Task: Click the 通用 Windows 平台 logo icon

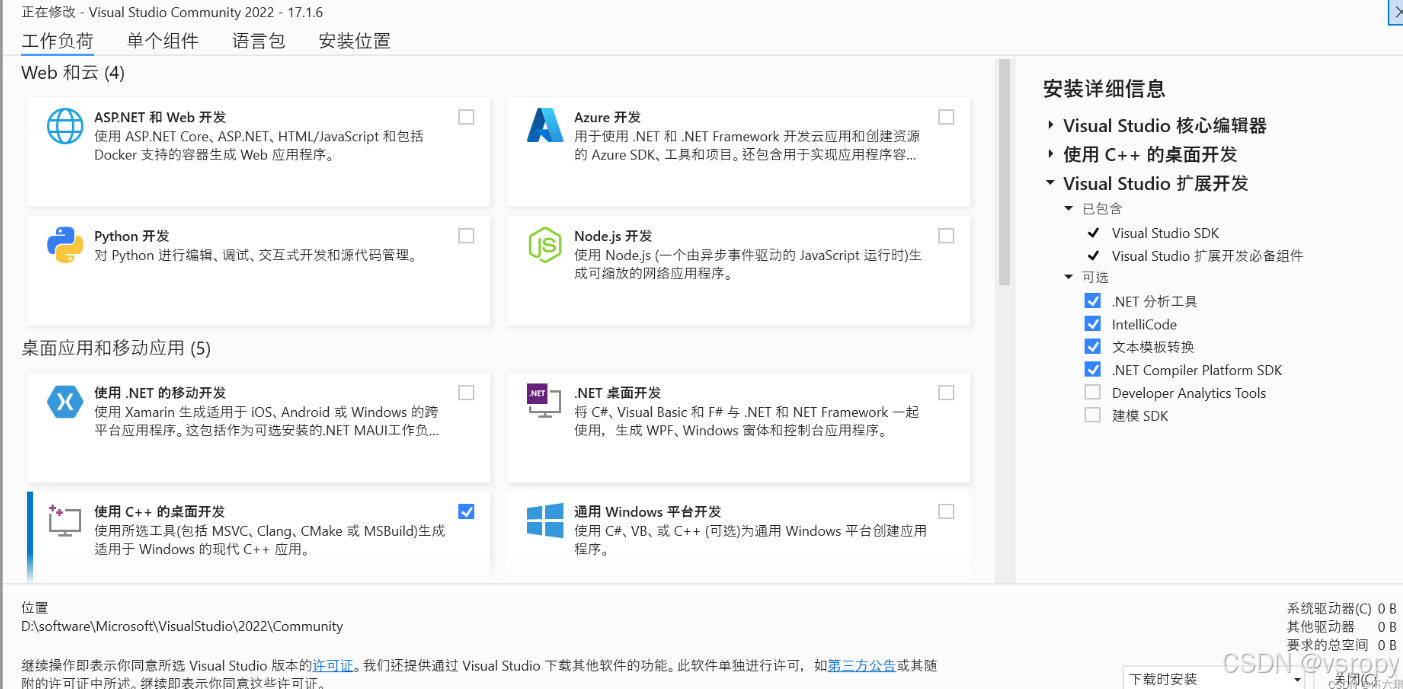Action: point(545,520)
